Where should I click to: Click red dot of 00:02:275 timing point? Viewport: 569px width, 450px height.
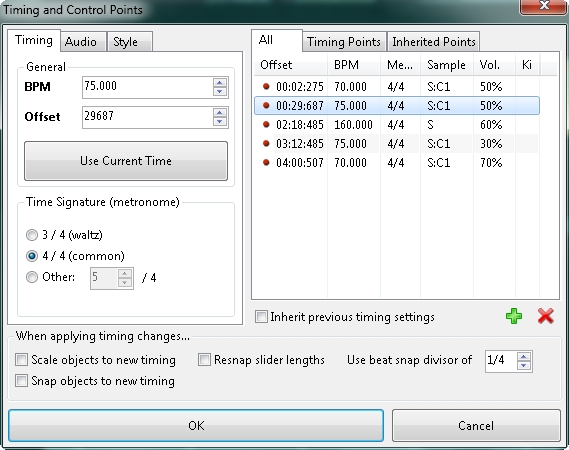click(266, 86)
